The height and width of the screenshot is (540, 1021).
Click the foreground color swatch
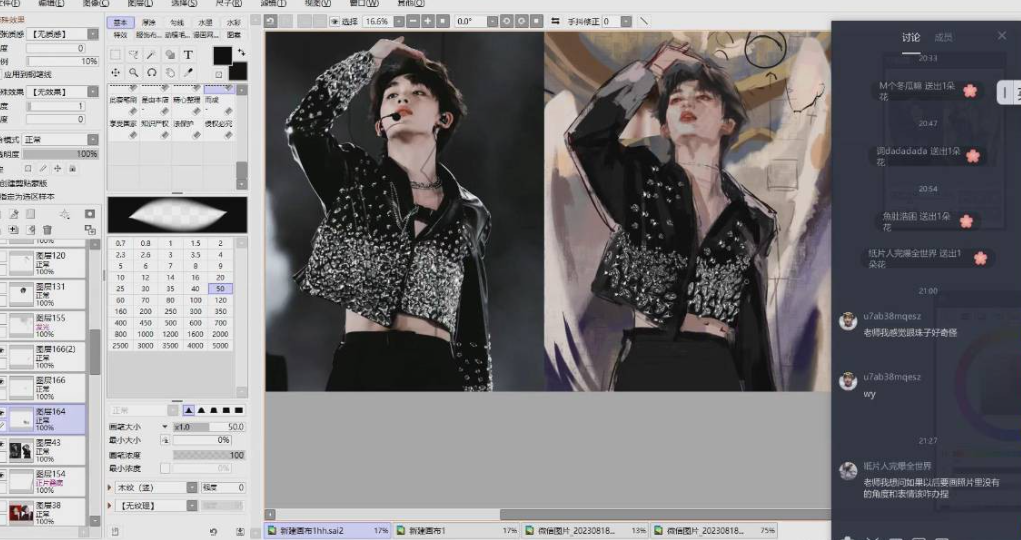click(222, 55)
